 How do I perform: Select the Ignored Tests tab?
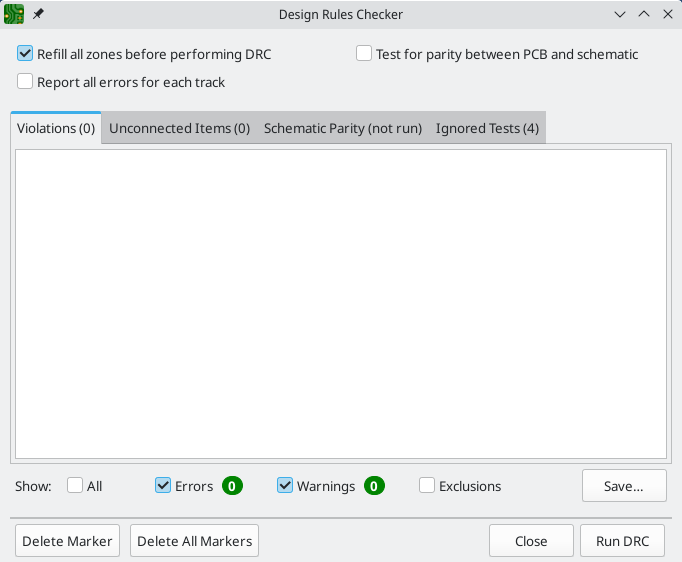pos(487,128)
